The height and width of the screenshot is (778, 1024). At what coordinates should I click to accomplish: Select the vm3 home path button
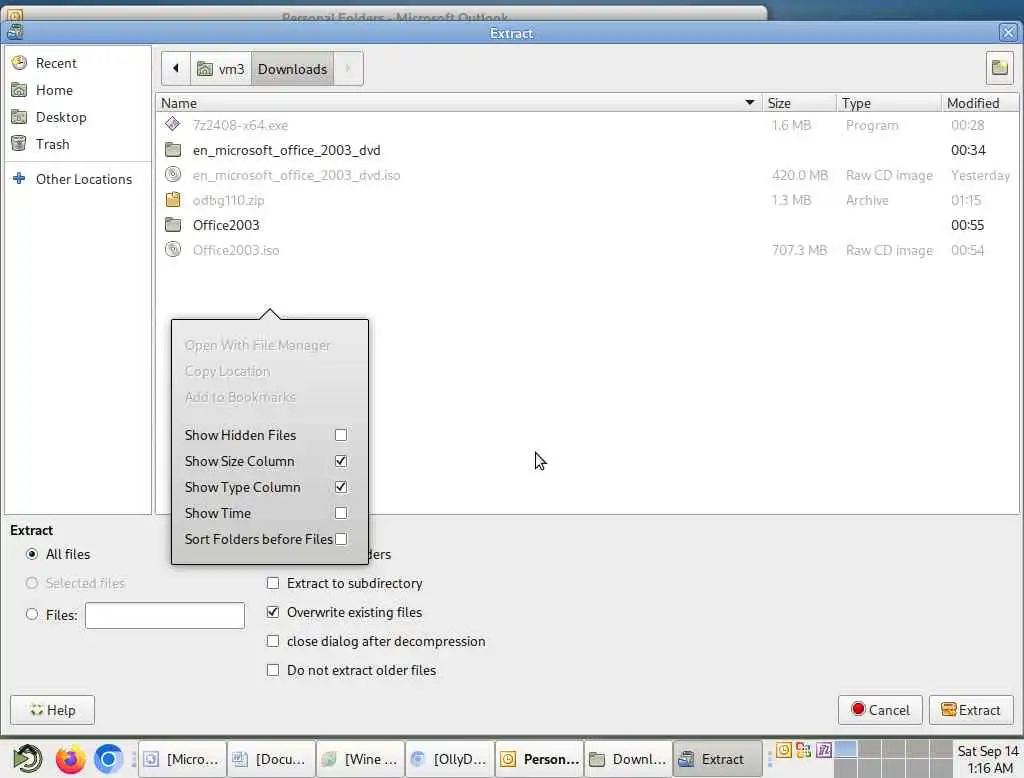point(221,69)
